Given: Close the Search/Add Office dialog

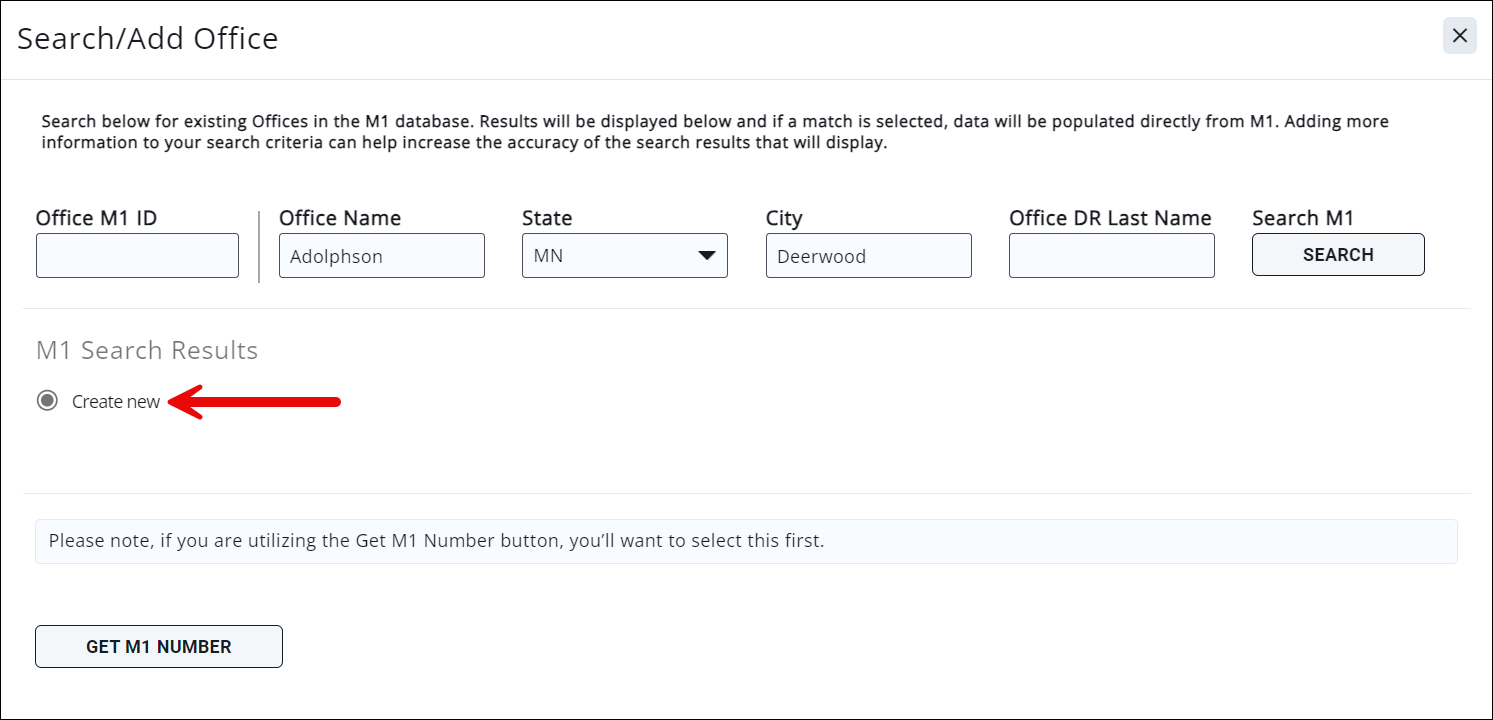Looking at the screenshot, I should [x=1459, y=35].
